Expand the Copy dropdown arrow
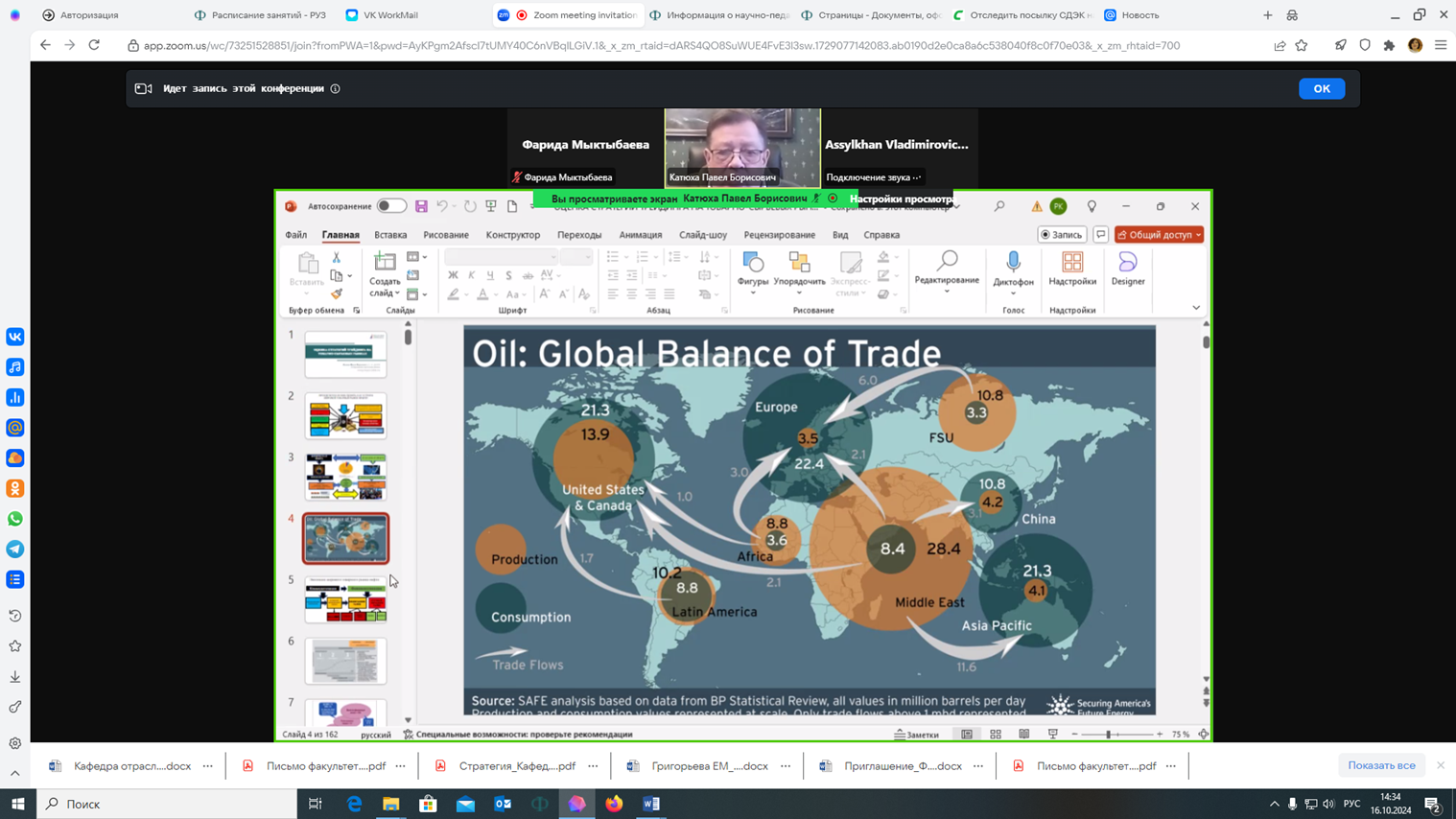 350,276
